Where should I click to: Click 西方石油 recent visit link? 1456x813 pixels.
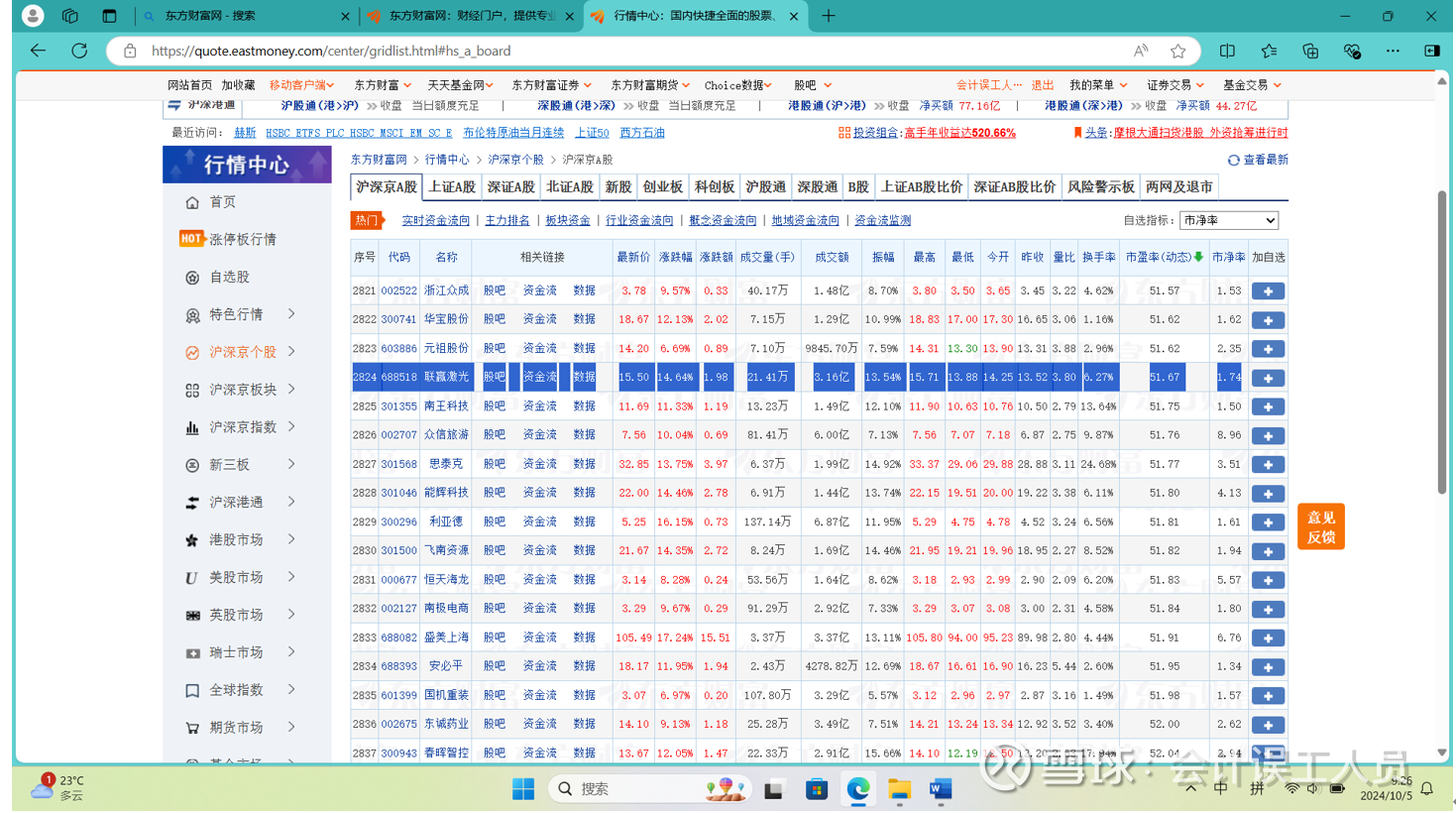click(642, 133)
